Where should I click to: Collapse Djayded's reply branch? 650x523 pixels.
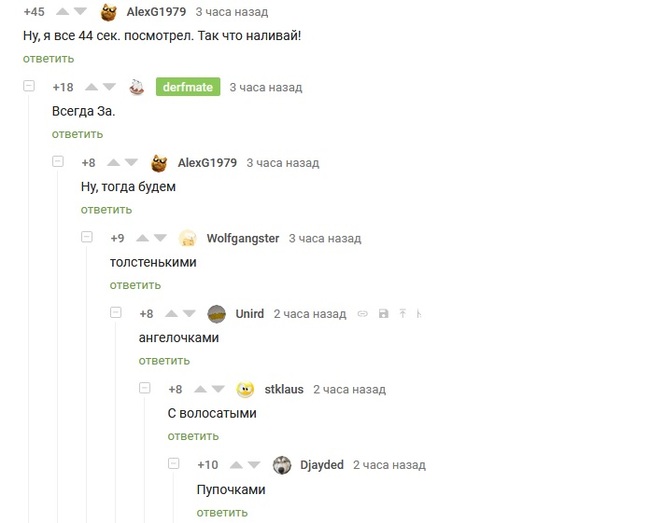pos(174,463)
